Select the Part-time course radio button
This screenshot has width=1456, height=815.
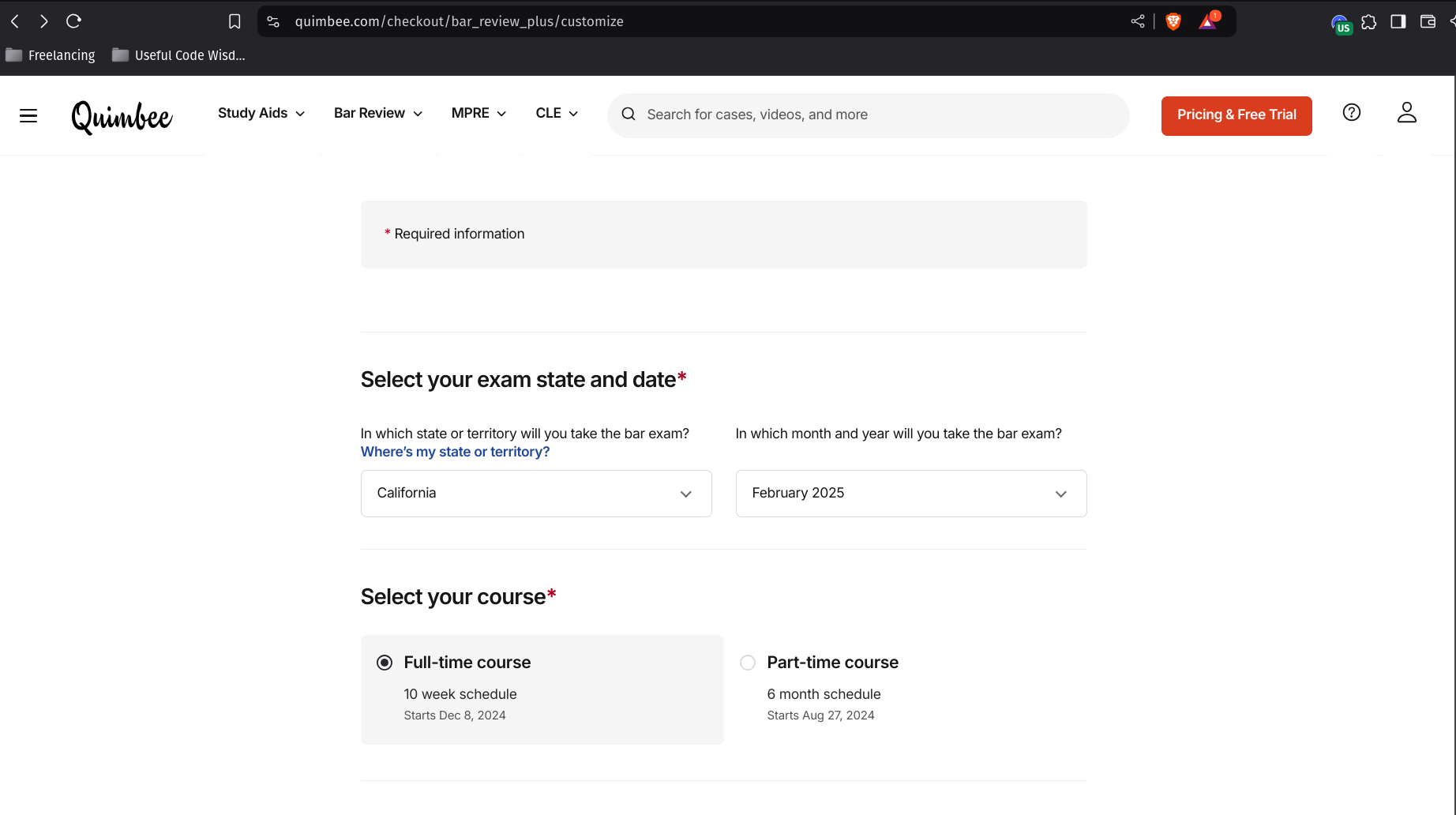[747, 663]
